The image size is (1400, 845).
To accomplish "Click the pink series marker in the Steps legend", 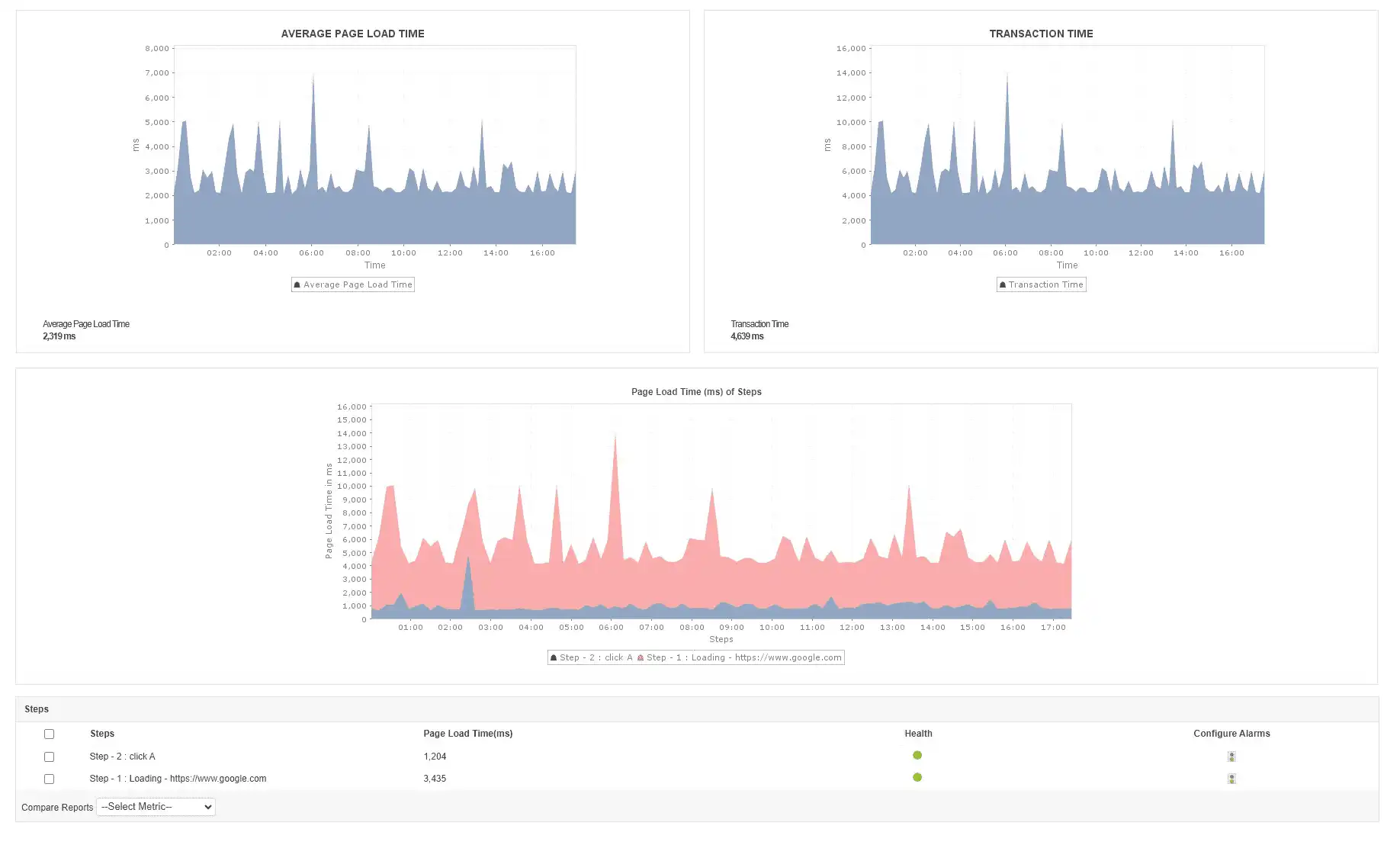I will (641, 657).
